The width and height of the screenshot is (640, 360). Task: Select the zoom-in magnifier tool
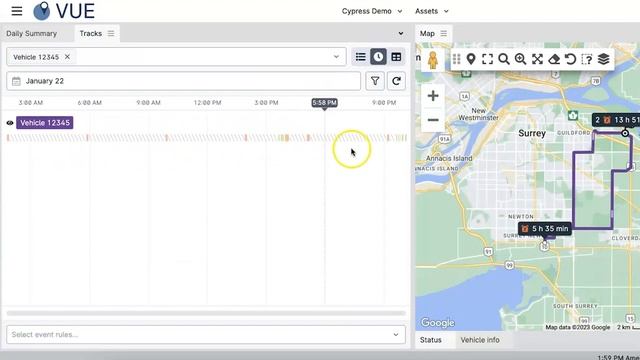[520, 59]
